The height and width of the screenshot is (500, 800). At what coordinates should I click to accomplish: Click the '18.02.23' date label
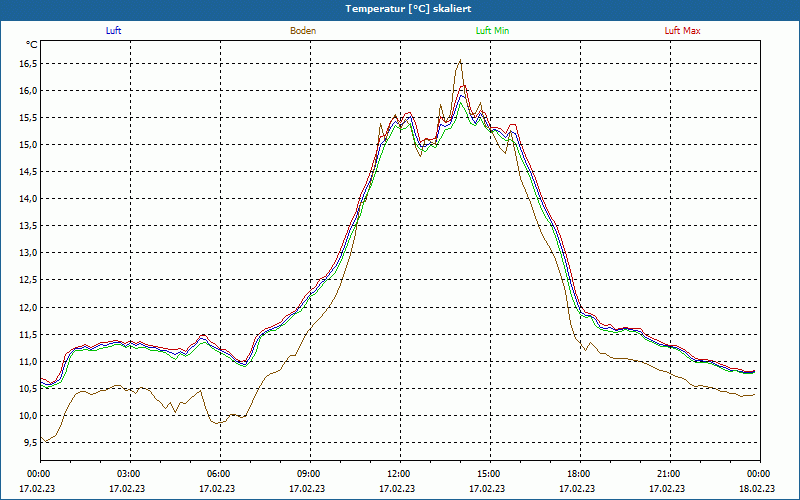758,488
